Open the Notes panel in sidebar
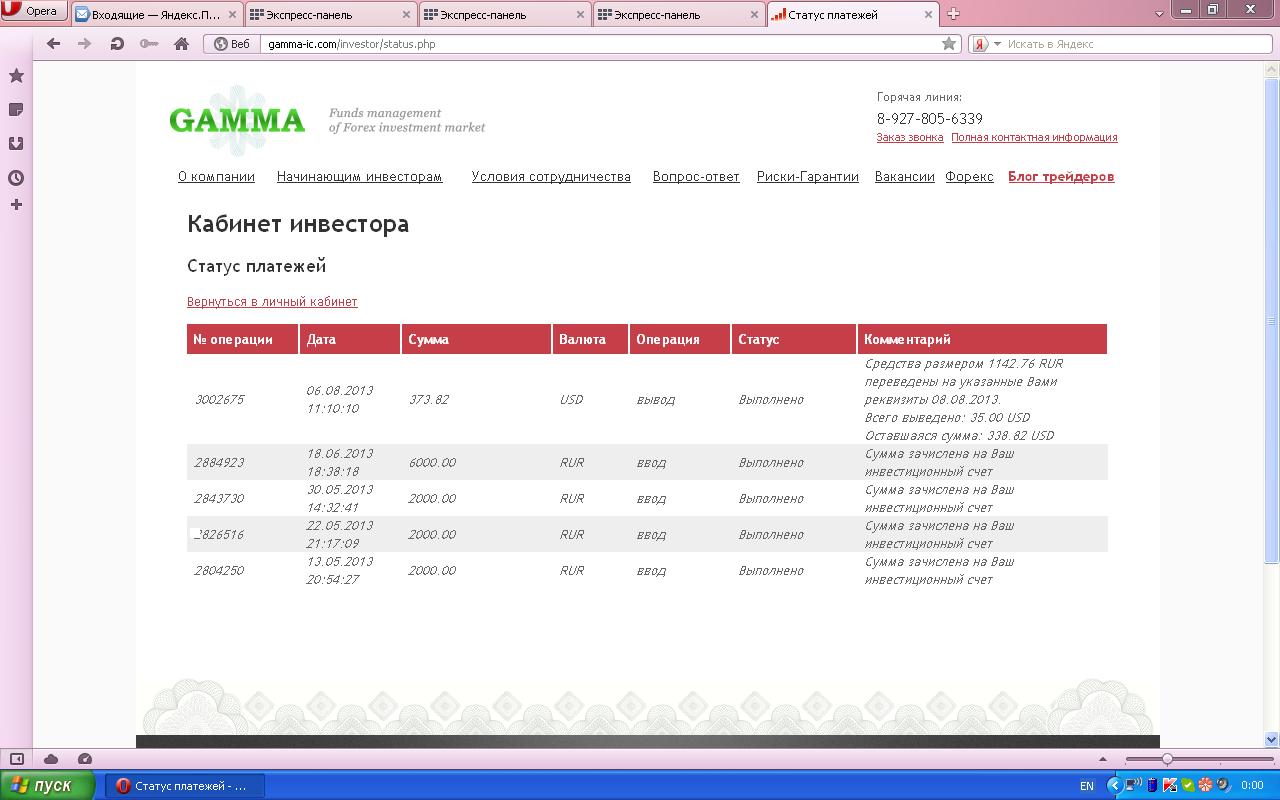This screenshot has width=1280, height=800. click(16, 110)
